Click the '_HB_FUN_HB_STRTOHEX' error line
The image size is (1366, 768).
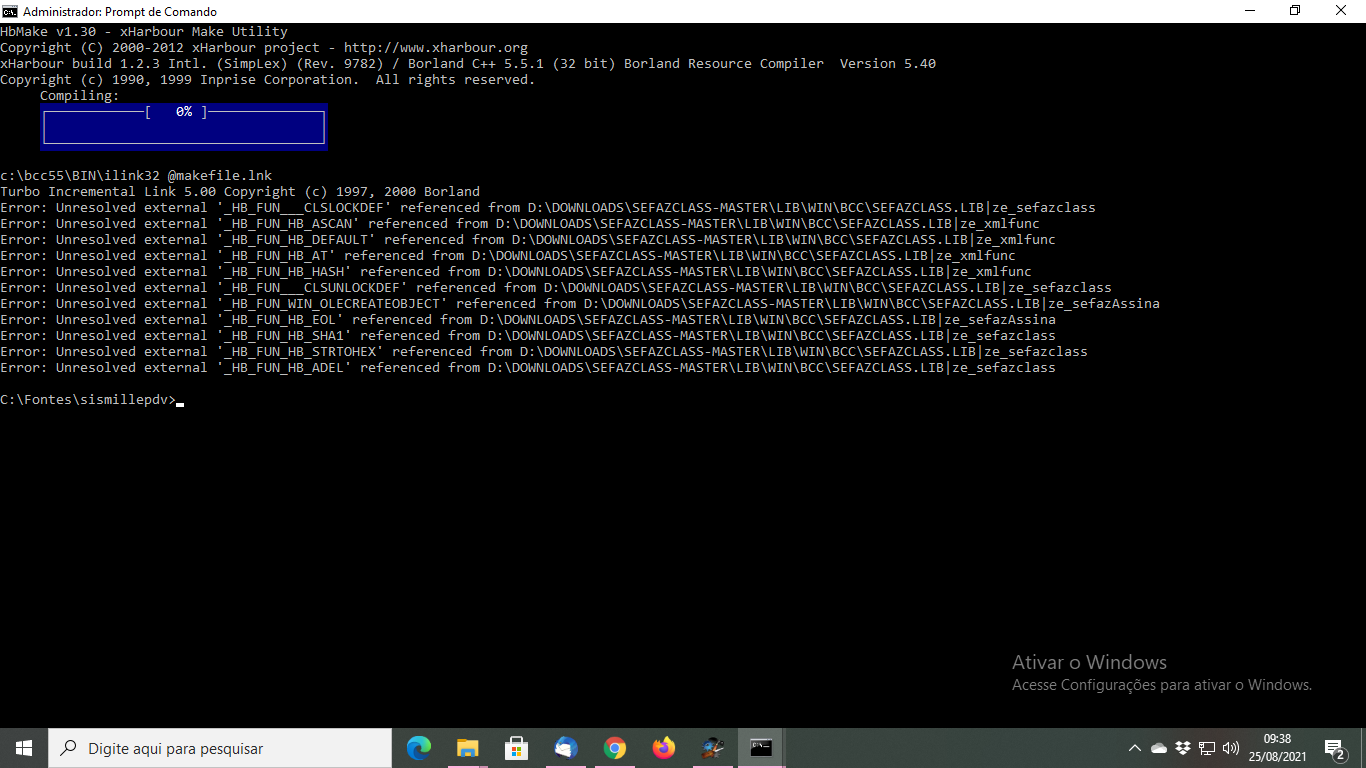[544, 352]
